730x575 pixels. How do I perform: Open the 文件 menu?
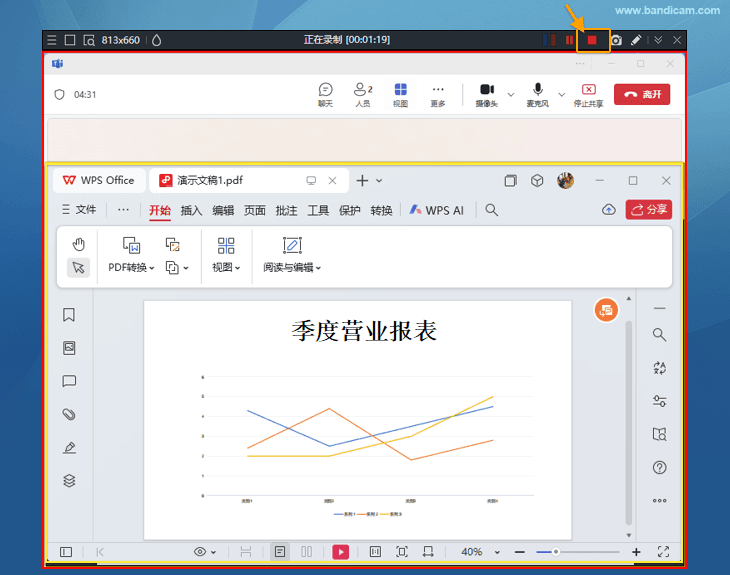pyautogui.click(x=79, y=210)
